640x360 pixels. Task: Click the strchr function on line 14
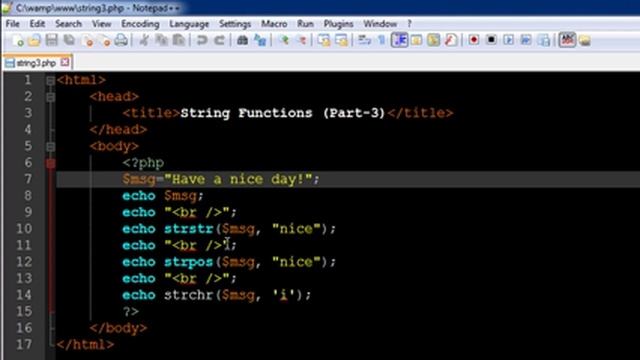click(189, 295)
